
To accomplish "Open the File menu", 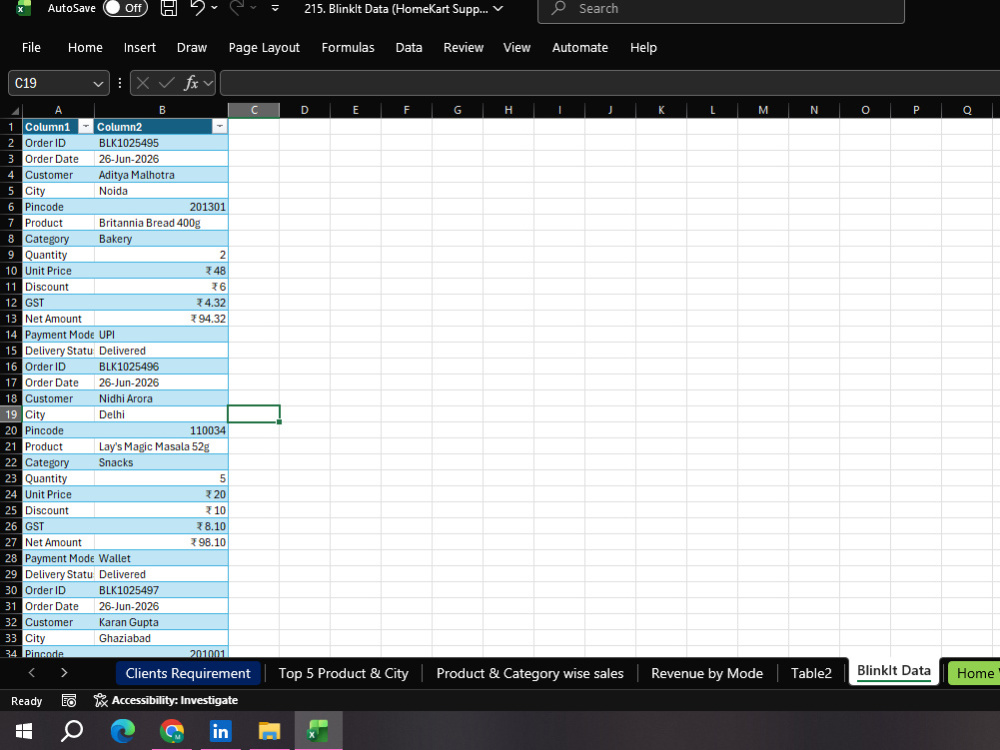I will pyautogui.click(x=31, y=48).
